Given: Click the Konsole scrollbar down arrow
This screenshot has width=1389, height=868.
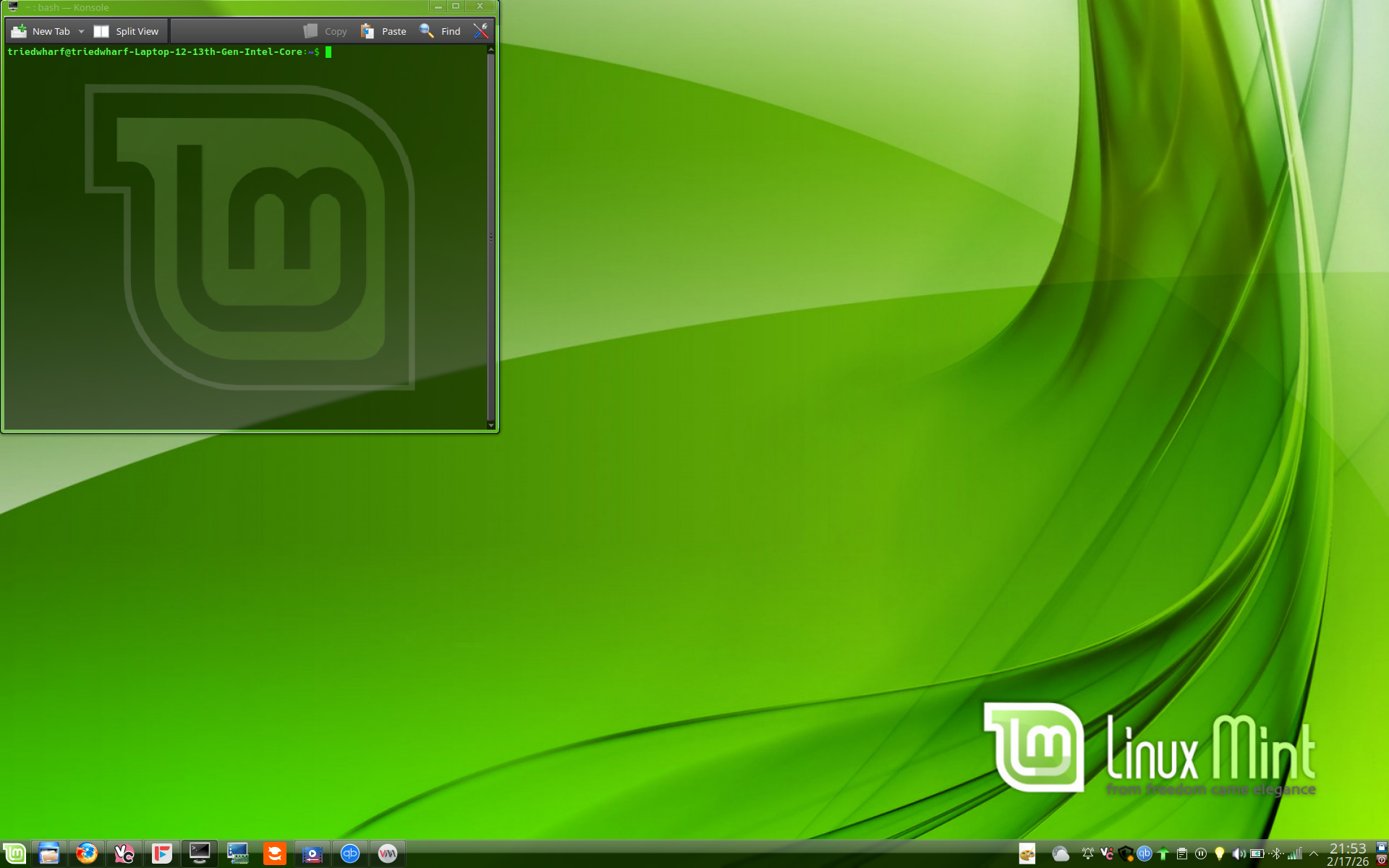Looking at the screenshot, I should click(491, 425).
